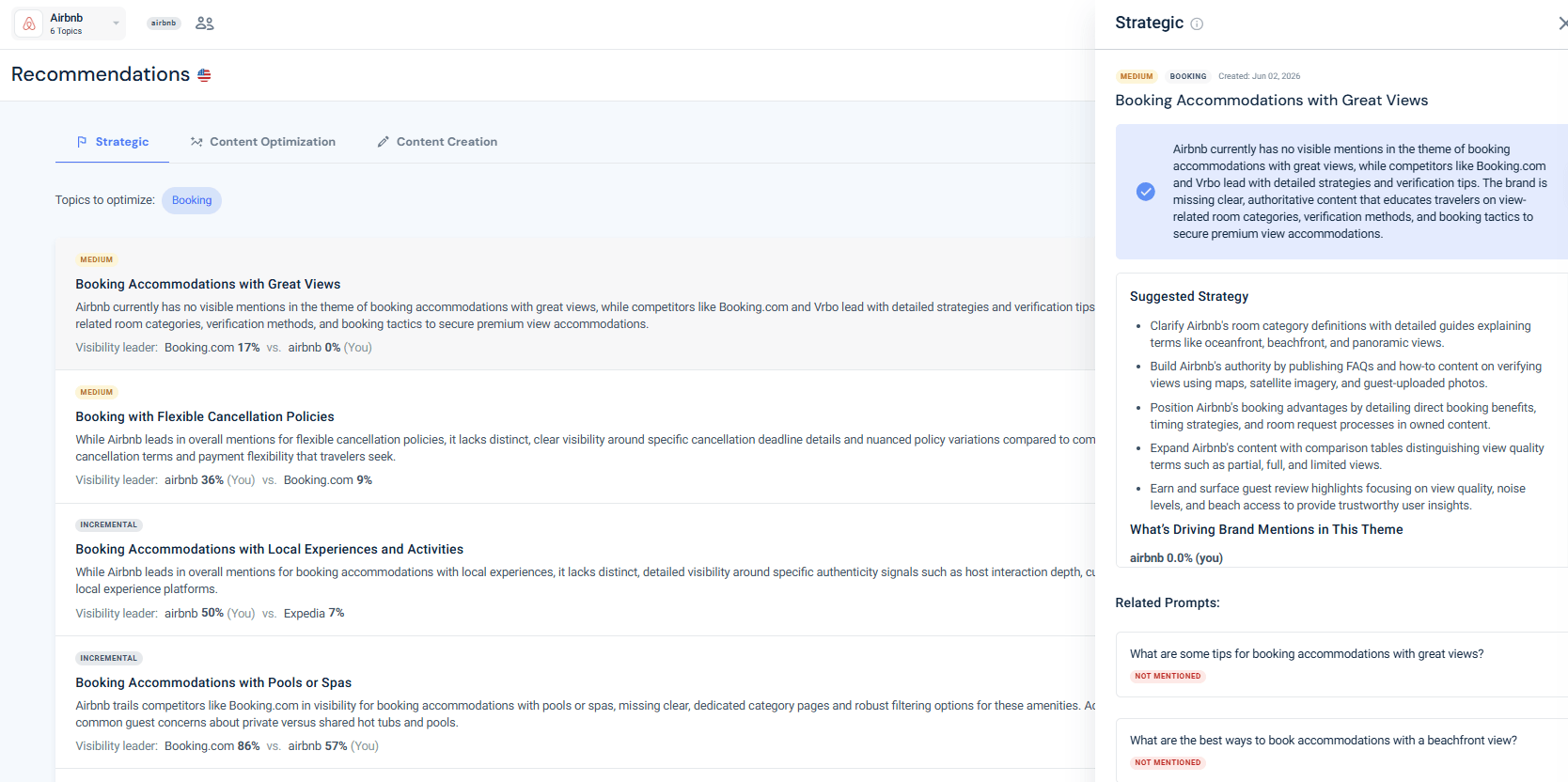Select the Booking topic chip

click(192, 200)
